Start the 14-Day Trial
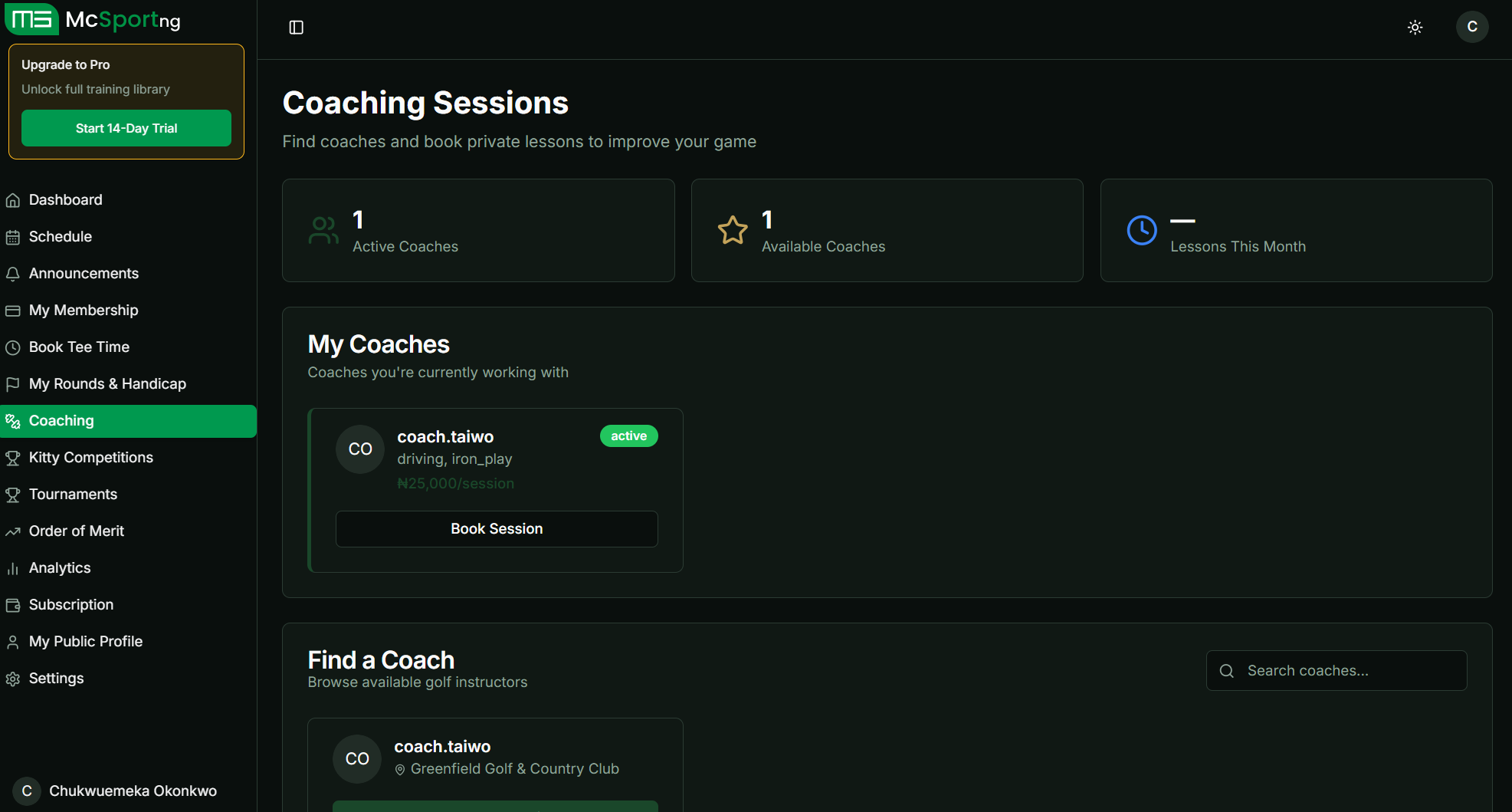This screenshot has height=812, width=1512. click(126, 128)
